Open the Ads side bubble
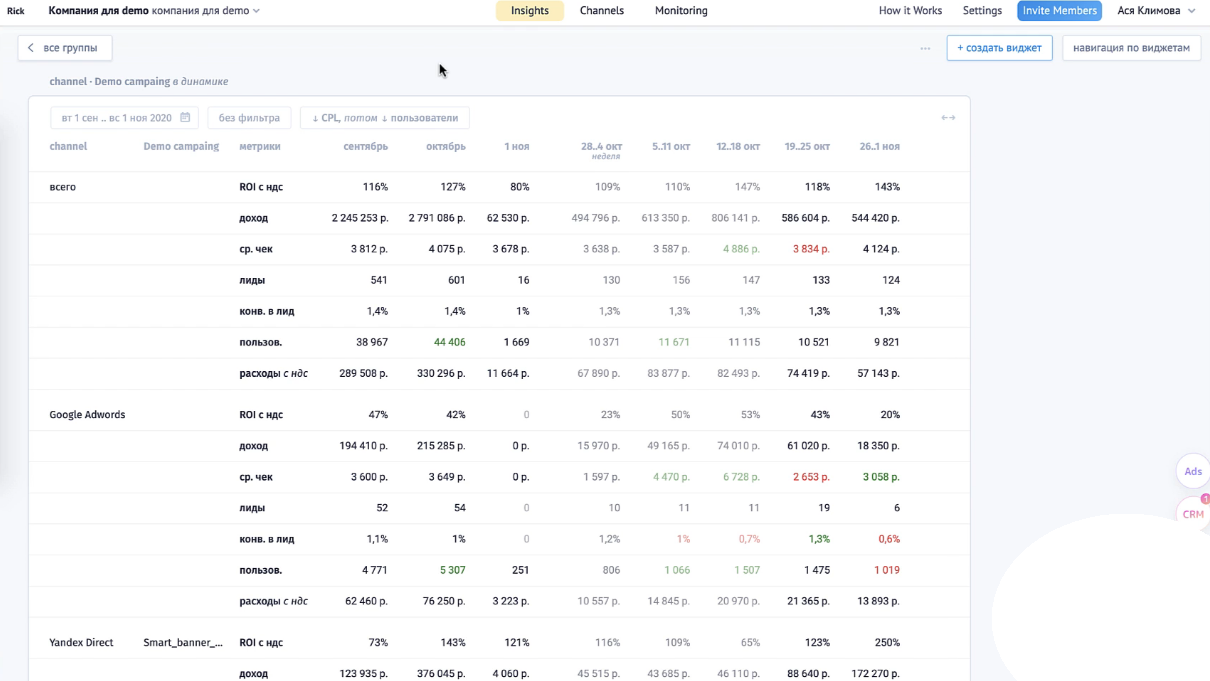The width and height of the screenshot is (1210, 681). [x=1193, y=472]
